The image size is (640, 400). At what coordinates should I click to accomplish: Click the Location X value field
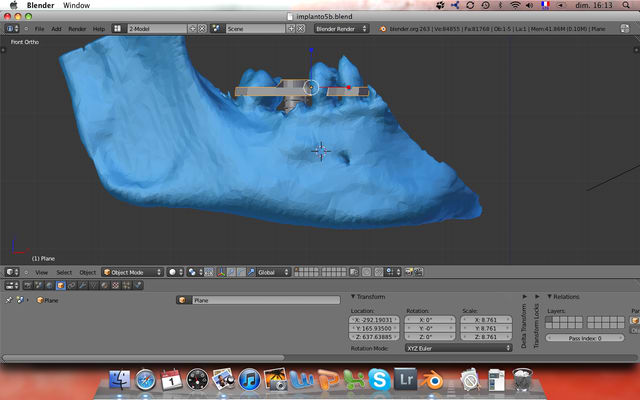(x=374, y=320)
